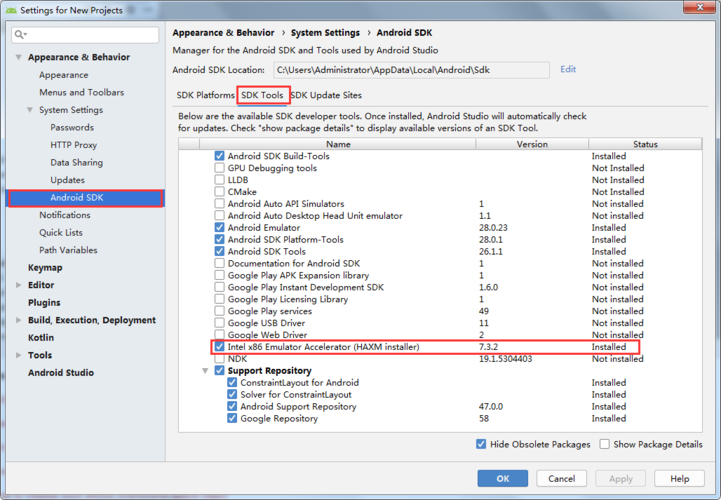This screenshot has width=721, height=500.
Task: Select HTTP Proxy settings
Action: (x=74, y=145)
